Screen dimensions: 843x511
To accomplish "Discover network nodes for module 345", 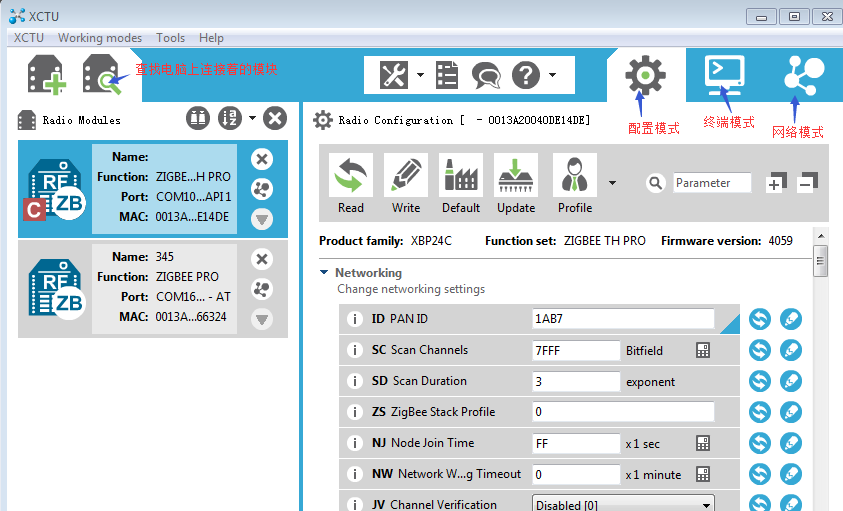I will coord(262,289).
